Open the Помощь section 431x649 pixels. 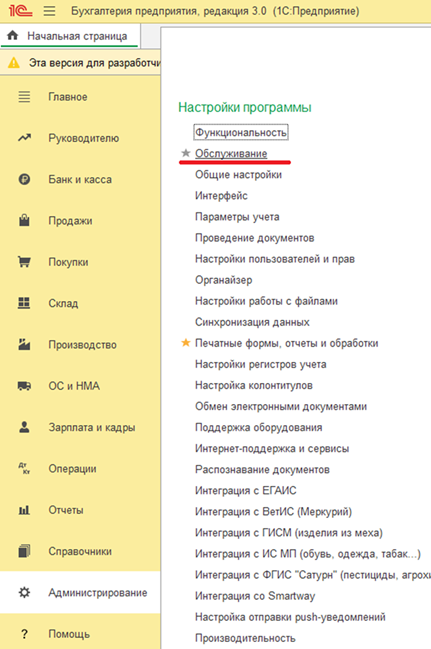pyautogui.click(x=80, y=632)
